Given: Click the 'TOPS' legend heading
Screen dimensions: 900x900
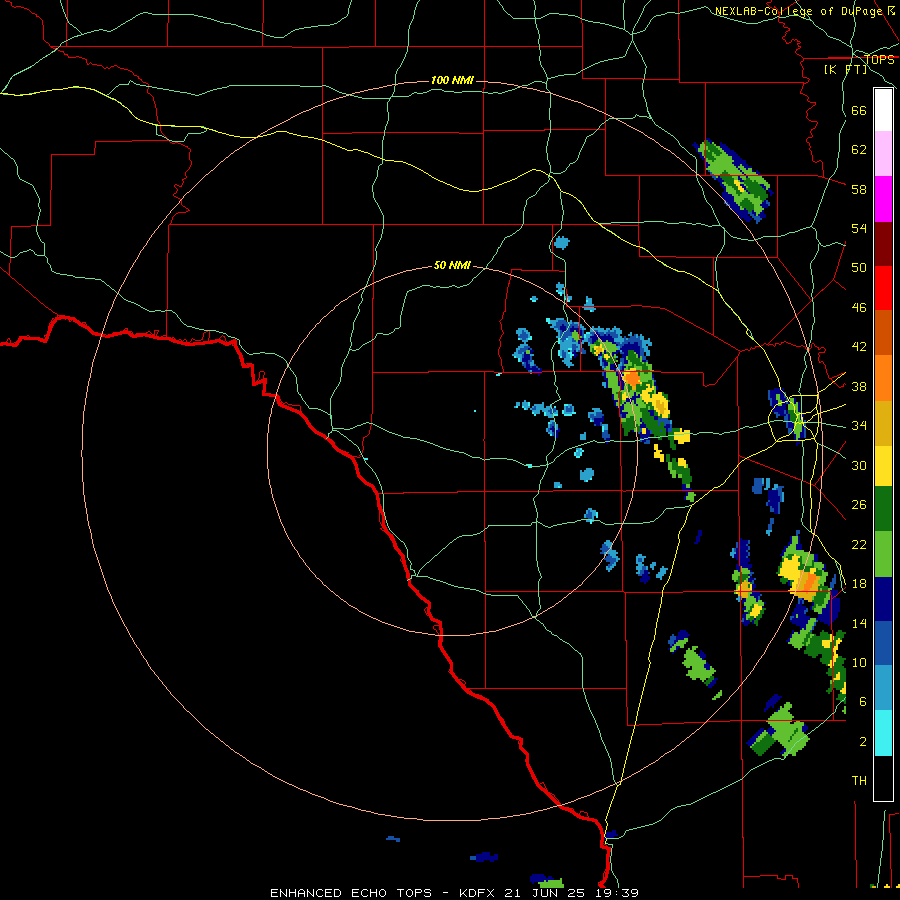Looking at the screenshot, I should (879, 60).
